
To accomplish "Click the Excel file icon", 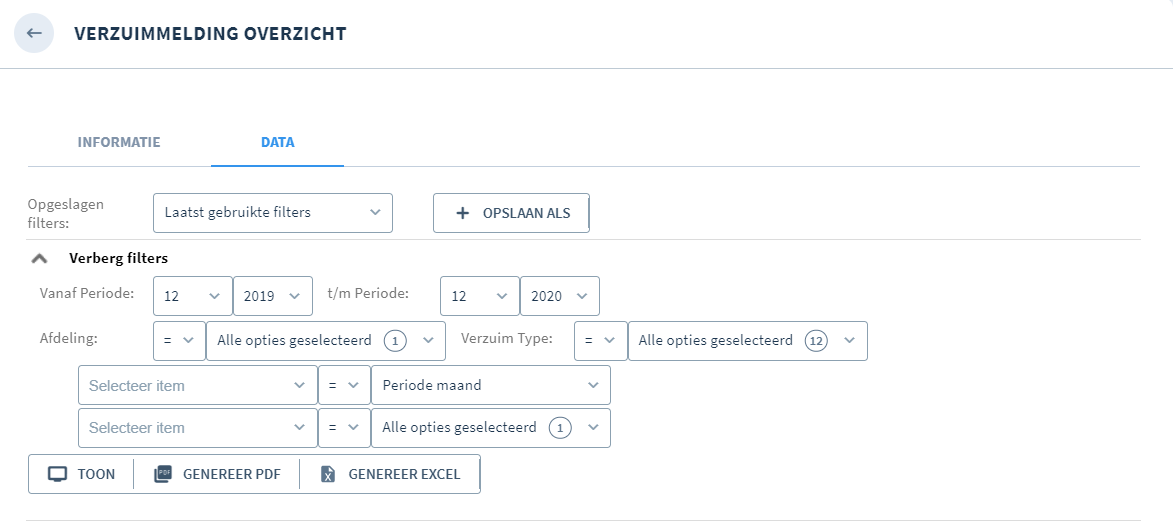I will (x=328, y=475).
